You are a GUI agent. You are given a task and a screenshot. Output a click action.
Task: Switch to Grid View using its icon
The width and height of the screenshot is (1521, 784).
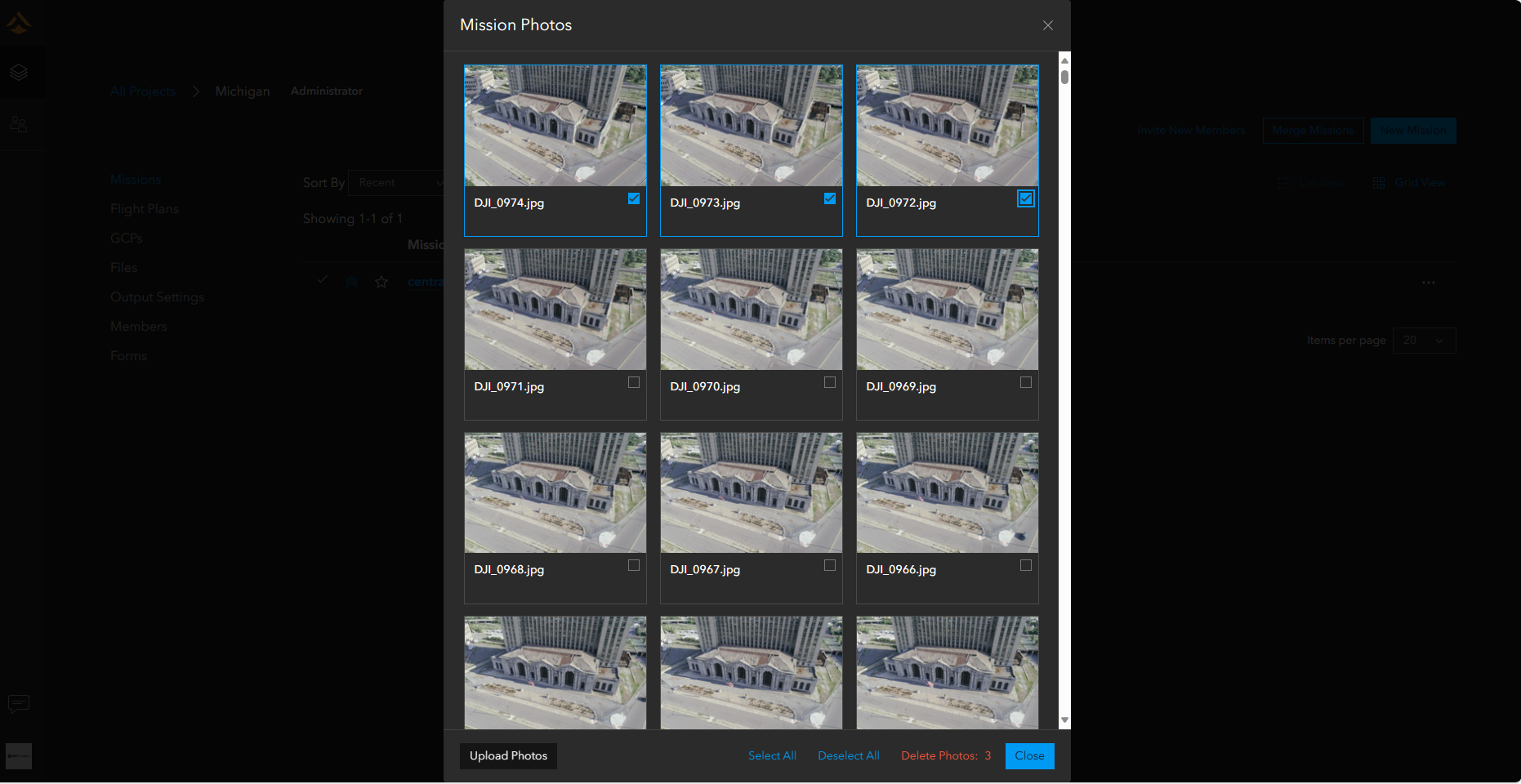pyautogui.click(x=1378, y=182)
